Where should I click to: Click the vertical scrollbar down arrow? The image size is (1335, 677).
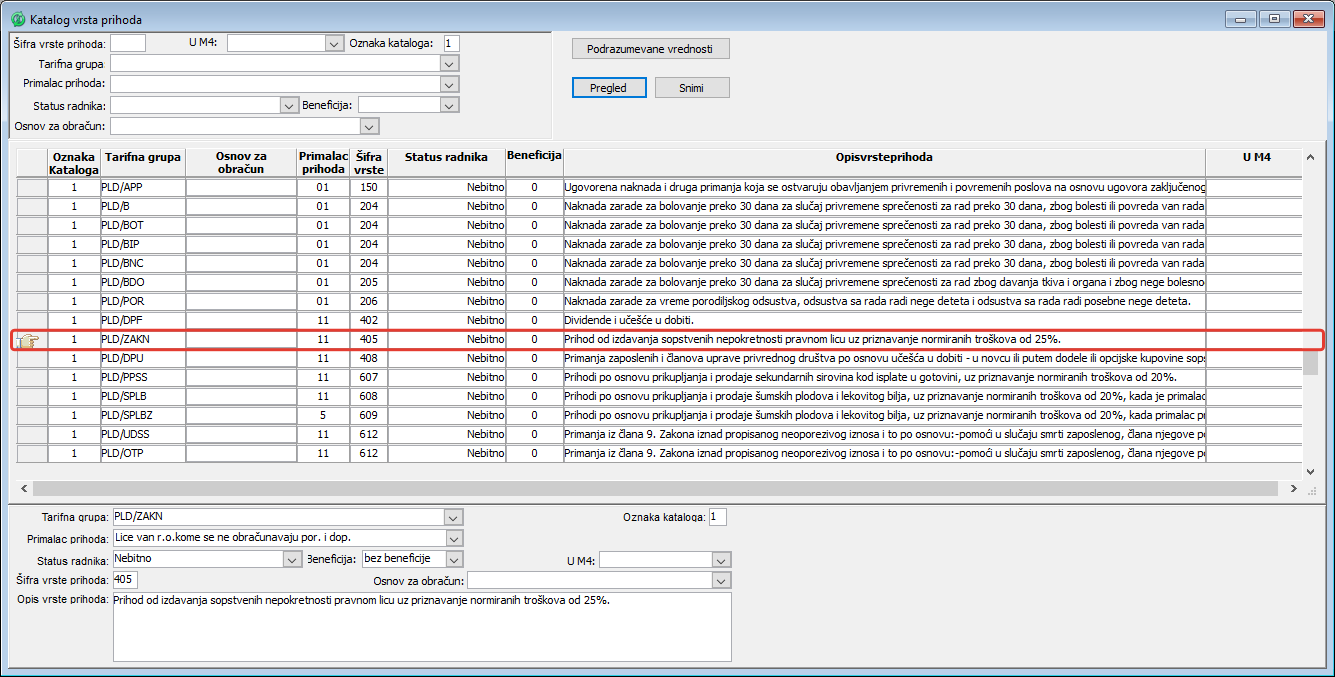[x=1310, y=471]
